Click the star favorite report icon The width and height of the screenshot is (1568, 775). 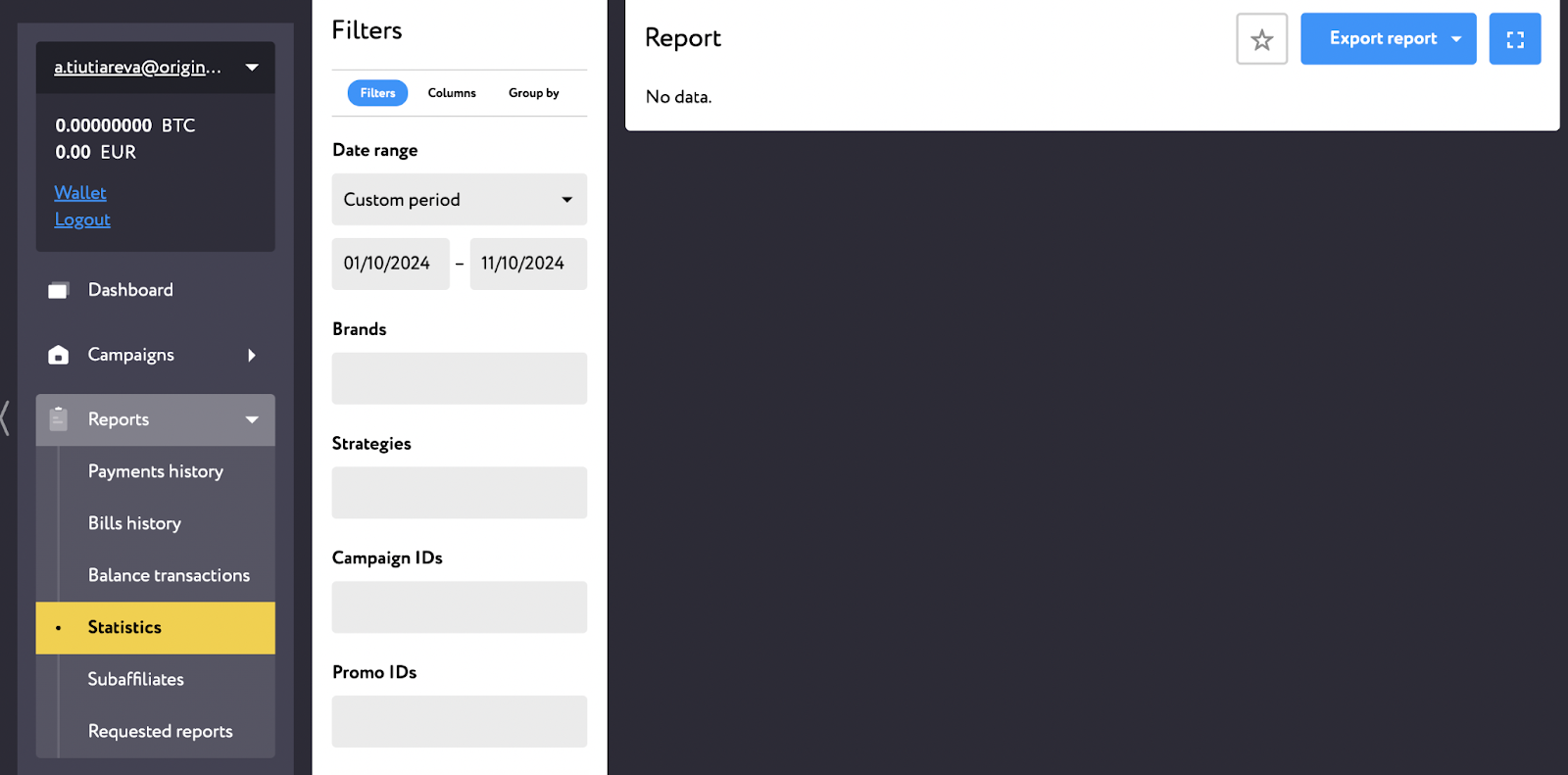tap(1261, 39)
